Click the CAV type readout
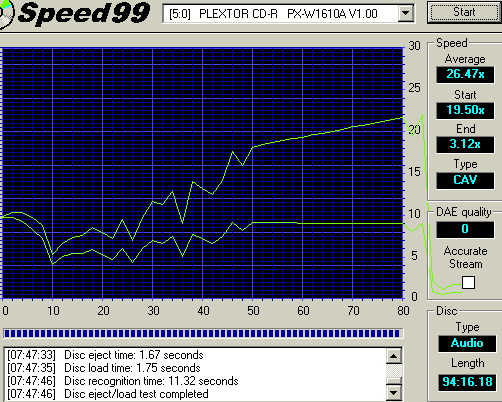502x402 pixels. click(x=465, y=180)
